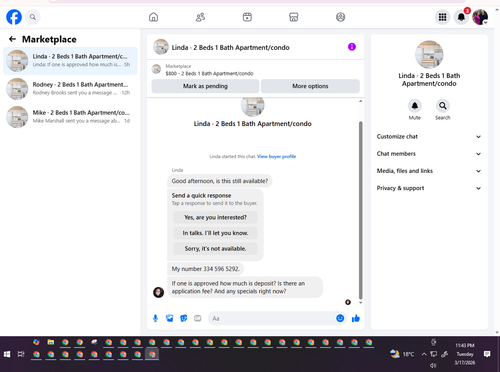Click the back arrow beside Marketplace
Screen dimensions: 500x372
tap(12, 39)
